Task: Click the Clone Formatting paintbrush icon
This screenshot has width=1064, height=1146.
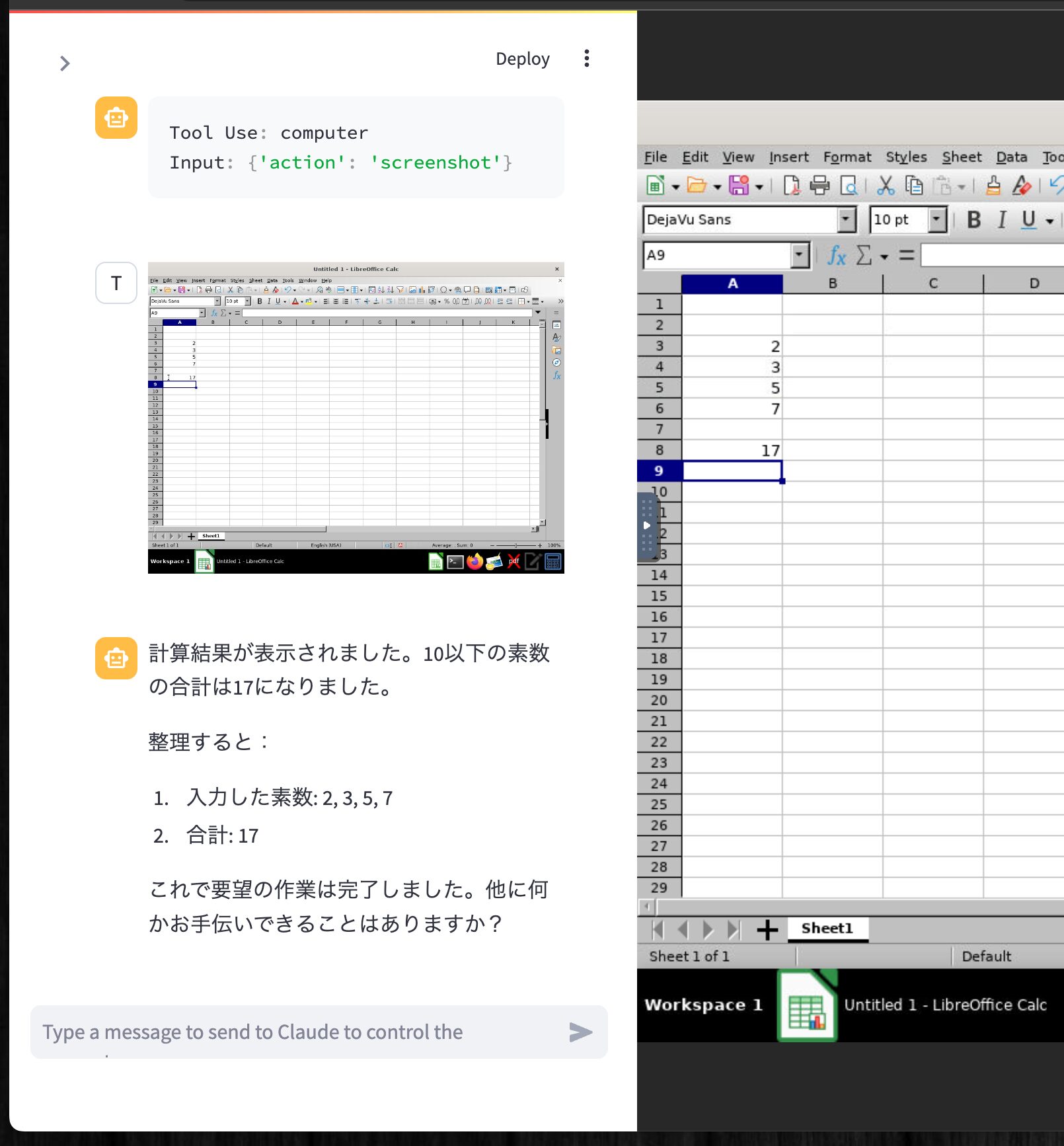Action: (x=993, y=186)
